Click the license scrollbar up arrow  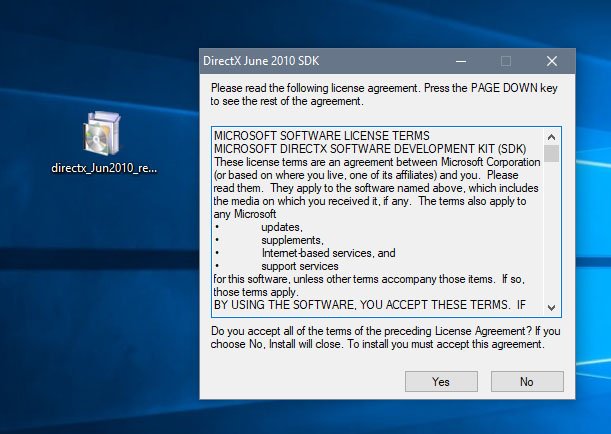click(x=551, y=137)
